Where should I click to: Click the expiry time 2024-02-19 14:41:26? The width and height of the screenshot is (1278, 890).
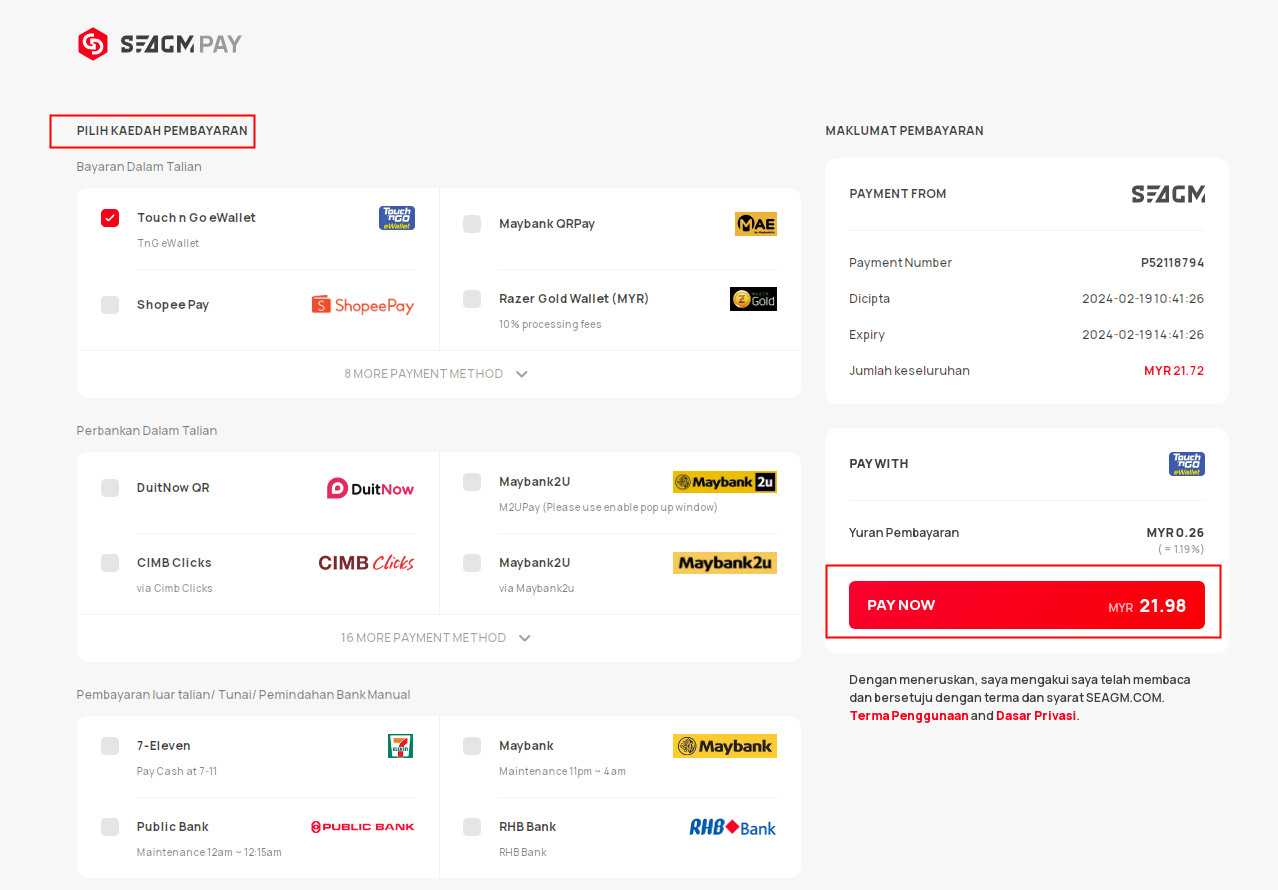[1143, 335]
